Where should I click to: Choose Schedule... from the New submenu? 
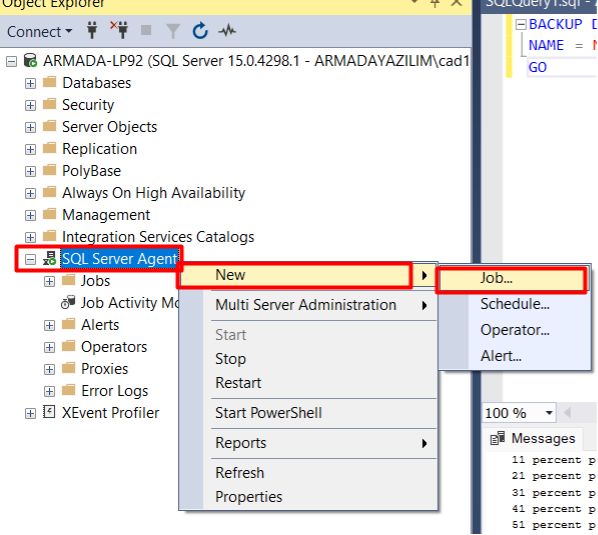(514, 304)
